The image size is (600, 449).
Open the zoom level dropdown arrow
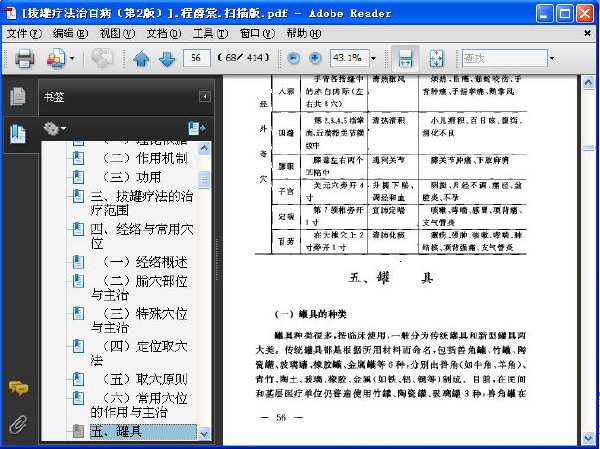coord(373,58)
